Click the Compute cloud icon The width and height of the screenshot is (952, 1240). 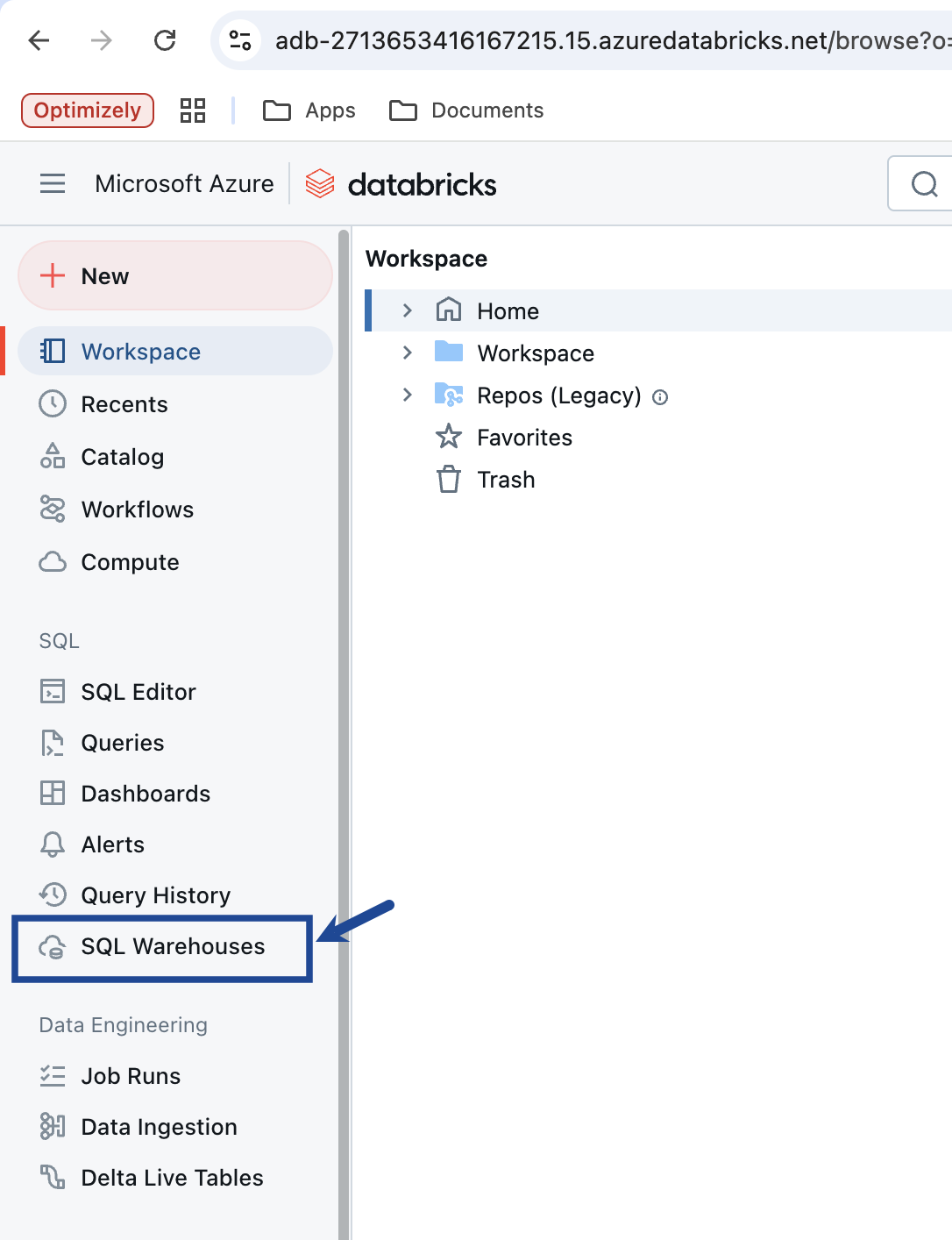53,561
